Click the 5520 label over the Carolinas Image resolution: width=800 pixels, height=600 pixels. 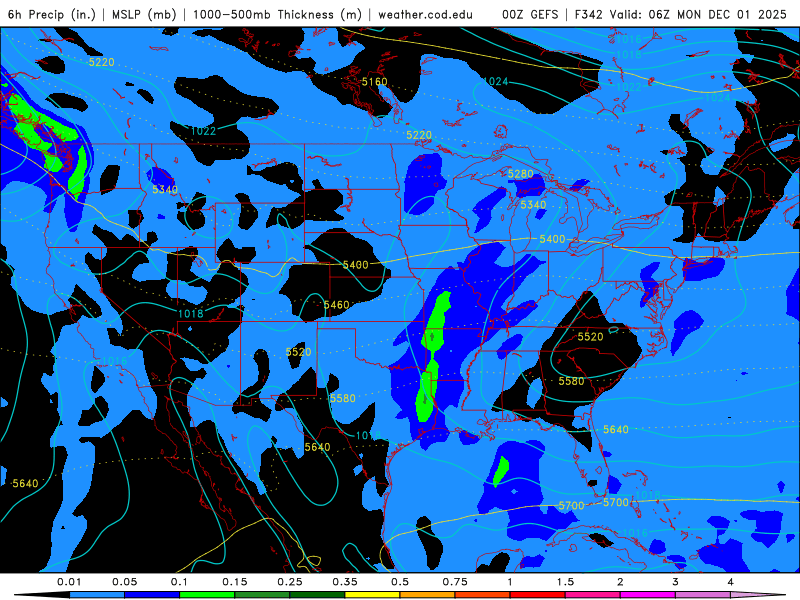tap(590, 337)
